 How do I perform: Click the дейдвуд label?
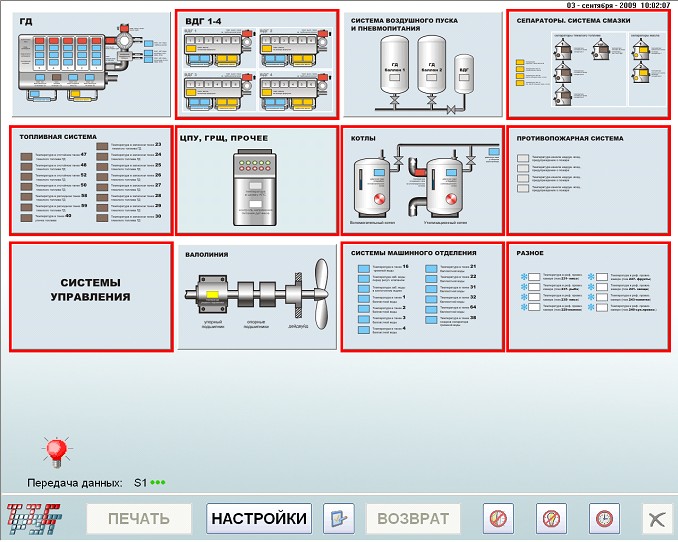(x=298, y=326)
